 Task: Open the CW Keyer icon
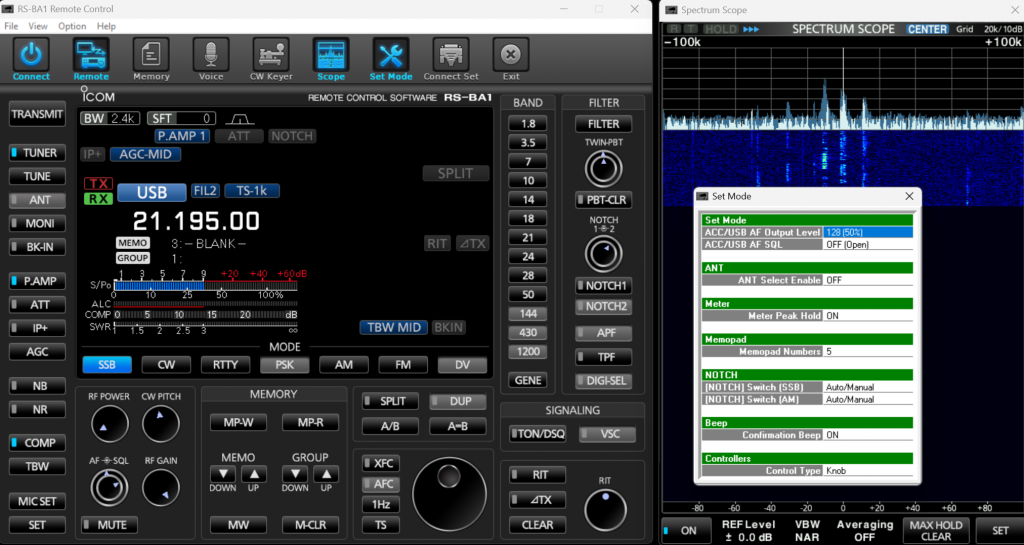pyautogui.click(x=271, y=56)
